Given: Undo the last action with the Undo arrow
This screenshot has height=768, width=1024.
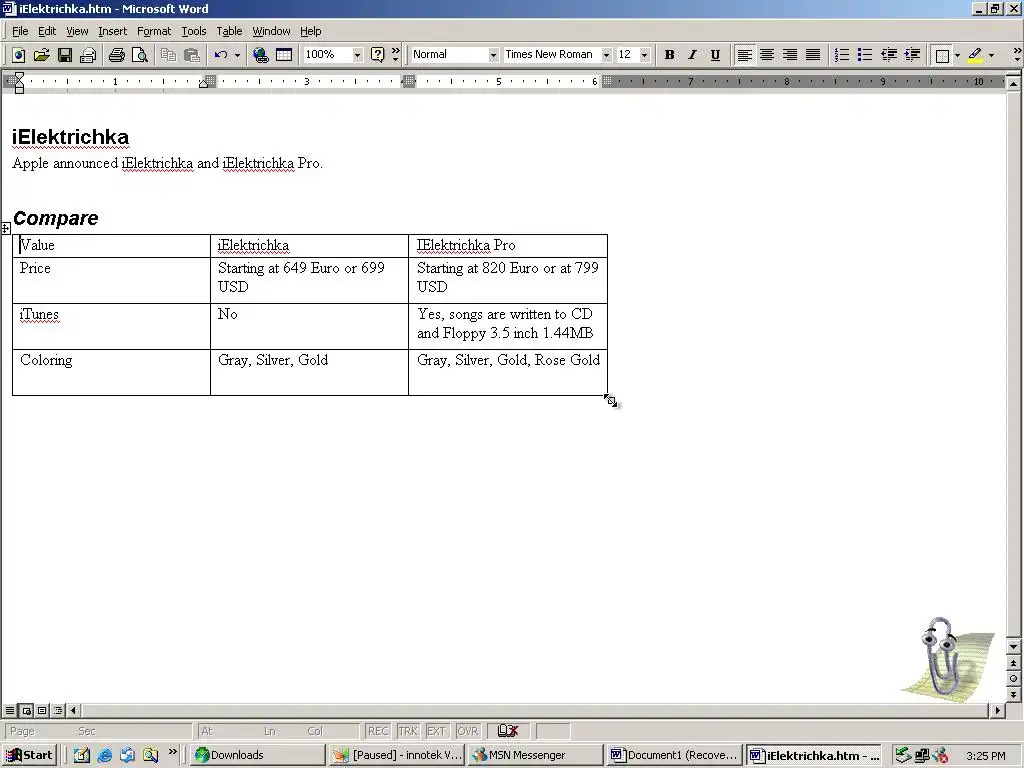Looking at the screenshot, I should pyautogui.click(x=221, y=55).
